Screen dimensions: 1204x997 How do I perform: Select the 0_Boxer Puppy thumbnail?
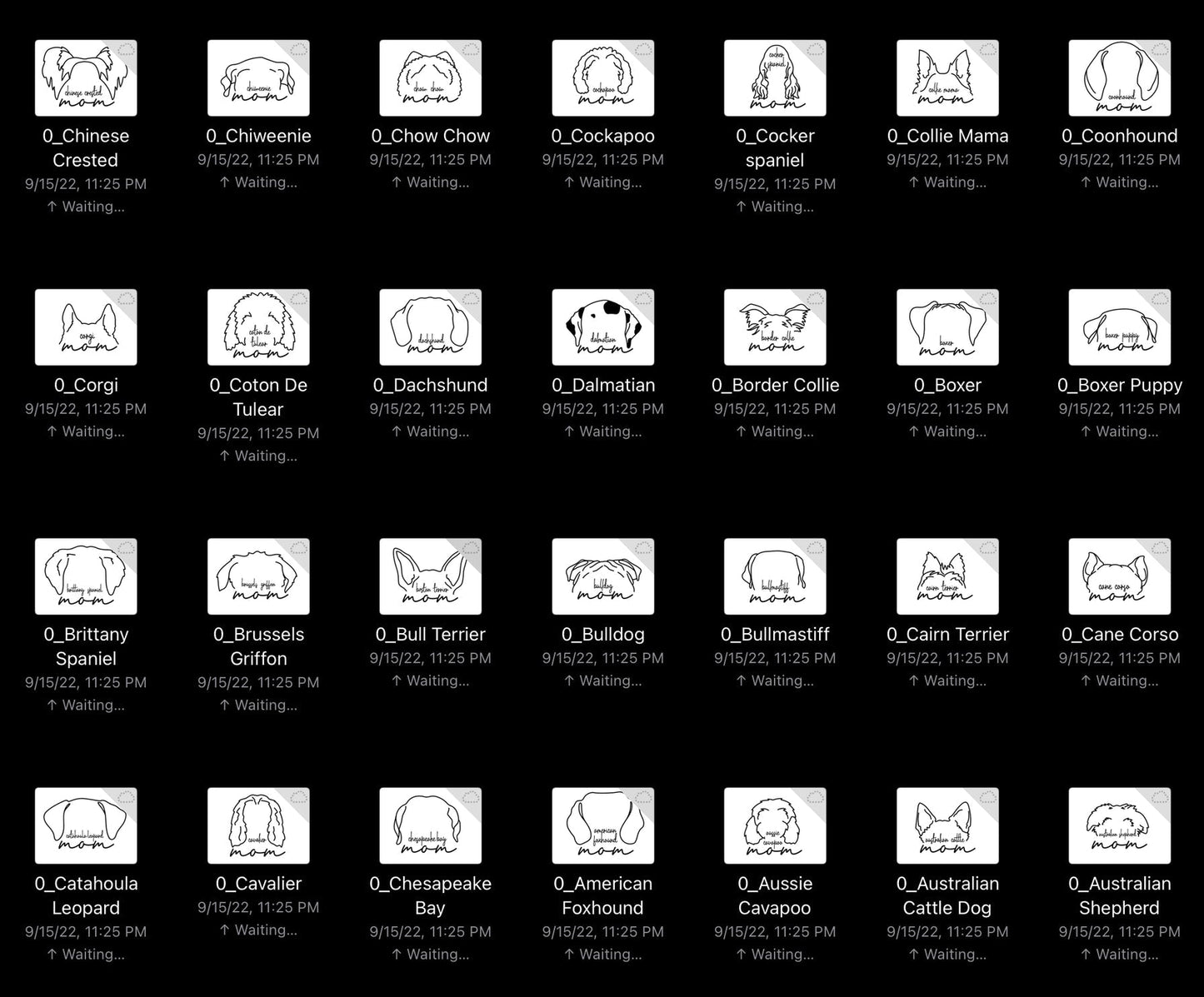click(x=1119, y=327)
